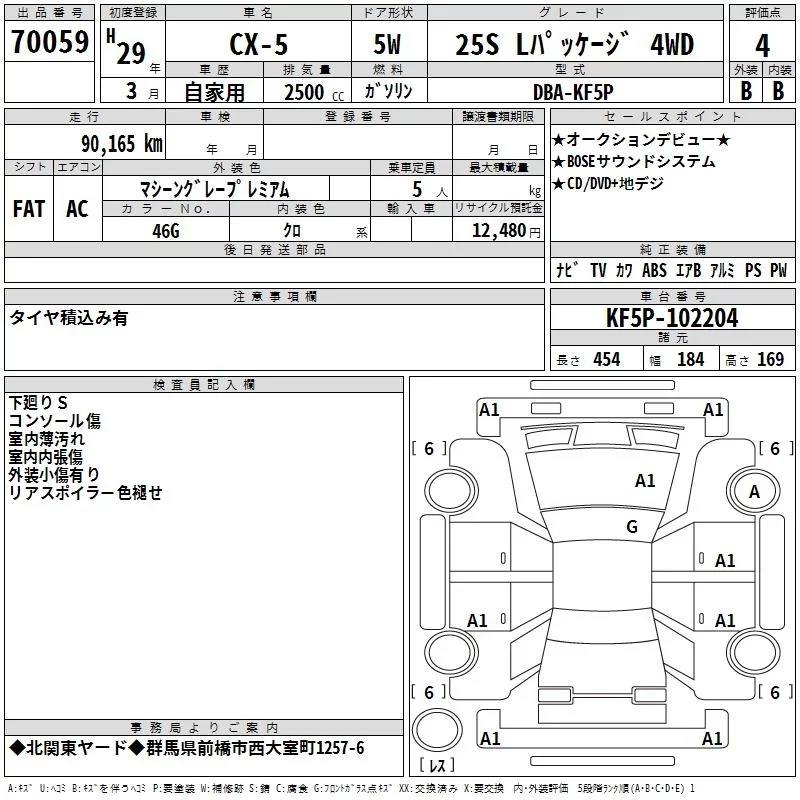Click inspector note 下廻りS
800x800 pixels.
38,403
